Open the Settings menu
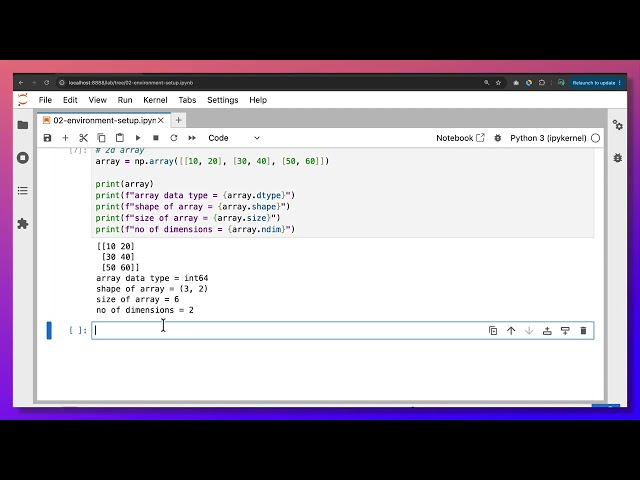The image size is (640, 480). click(222, 100)
